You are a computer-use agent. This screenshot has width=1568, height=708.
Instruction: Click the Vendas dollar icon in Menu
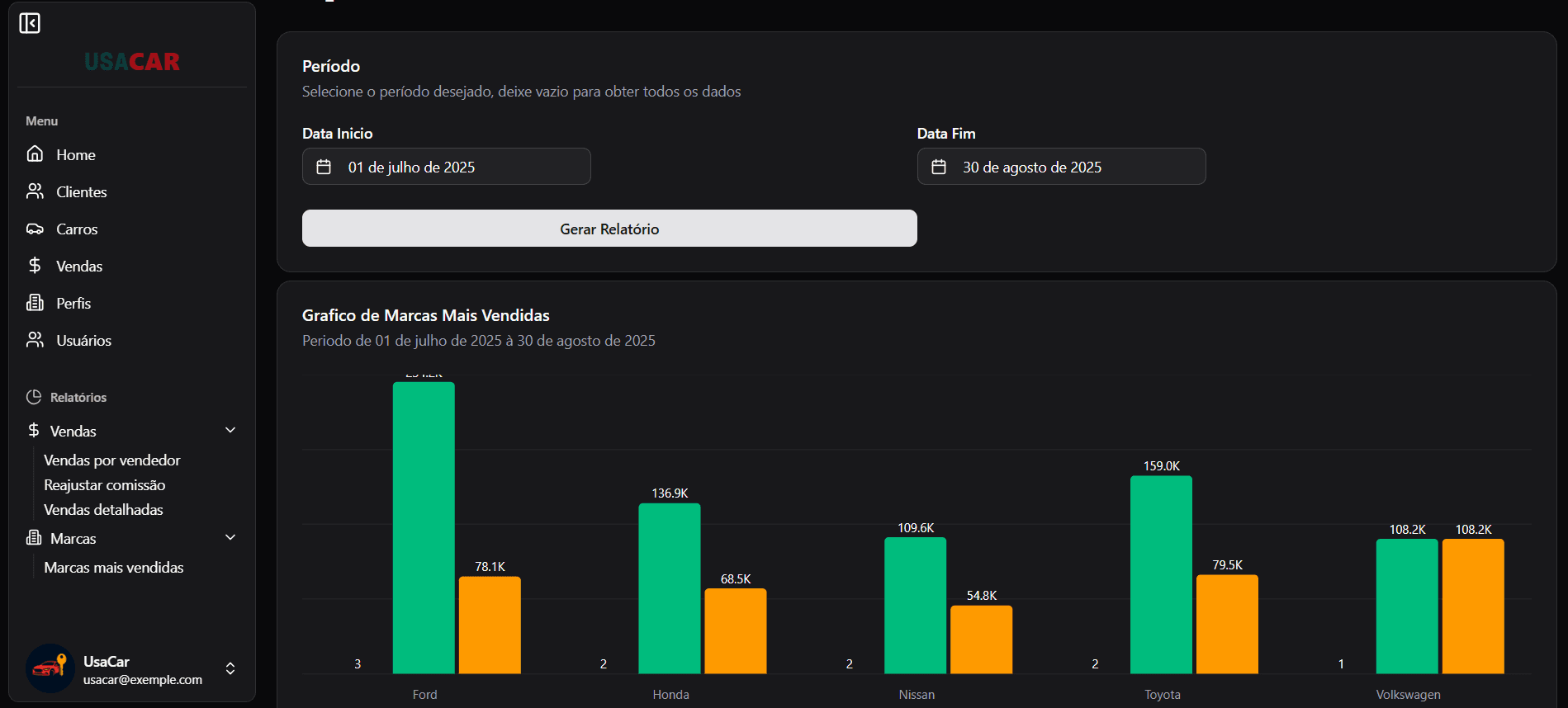pos(35,266)
